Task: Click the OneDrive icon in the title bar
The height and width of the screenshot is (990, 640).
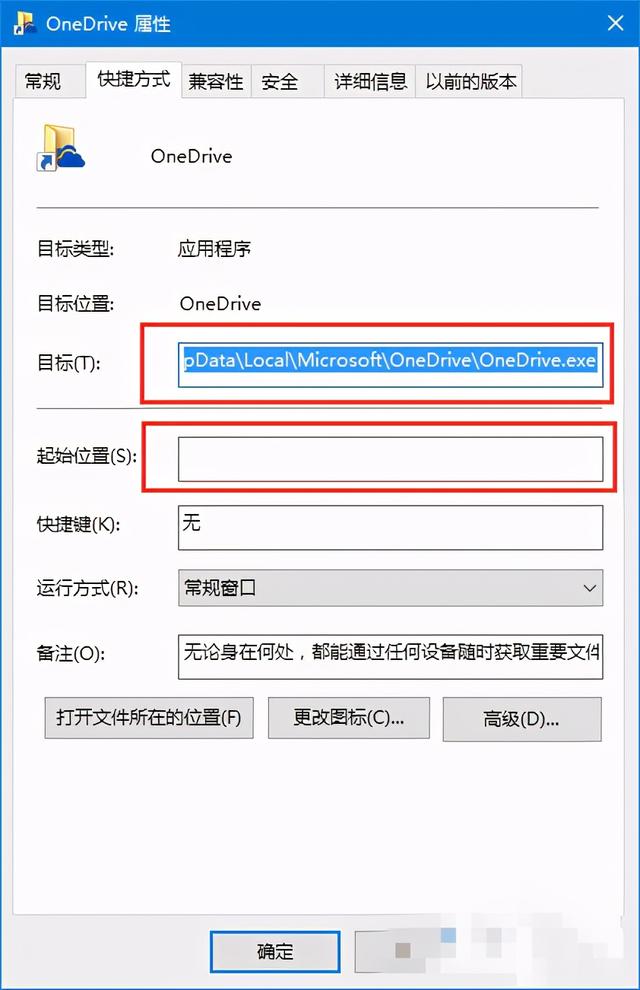Action: (x=25, y=23)
